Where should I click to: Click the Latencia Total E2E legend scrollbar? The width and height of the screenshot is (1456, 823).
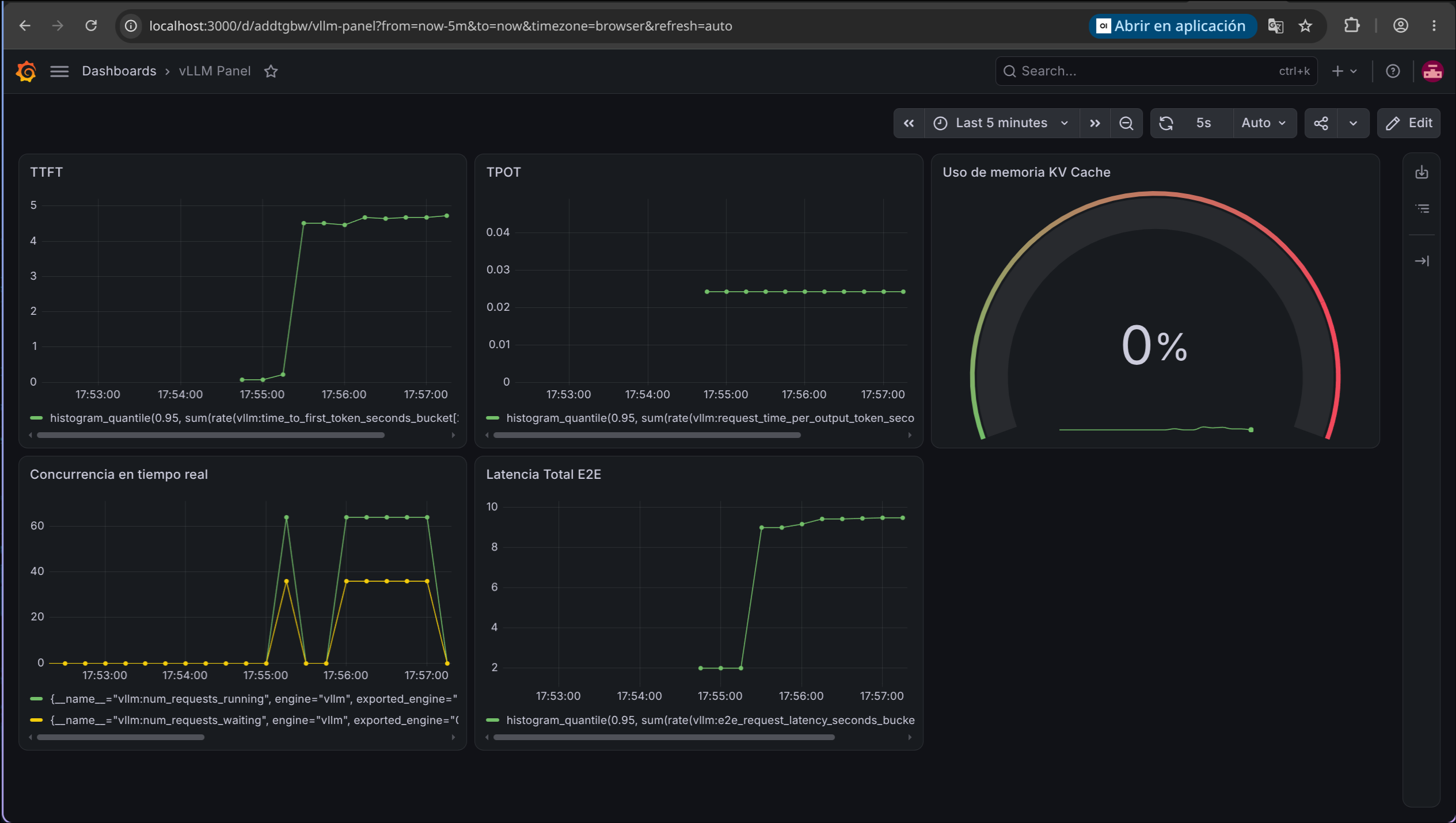(x=664, y=737)
